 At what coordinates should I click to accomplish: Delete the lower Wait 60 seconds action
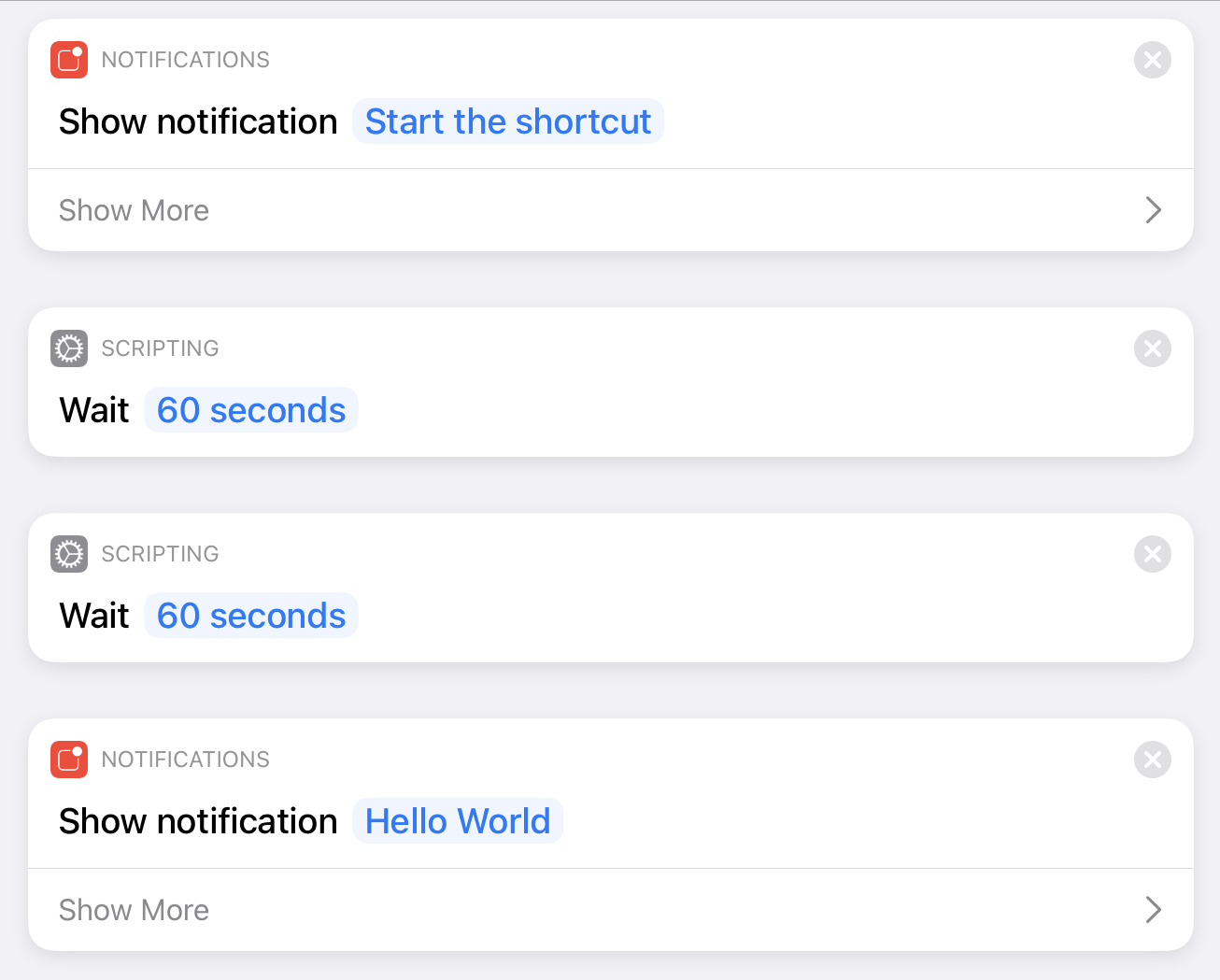1152,554
